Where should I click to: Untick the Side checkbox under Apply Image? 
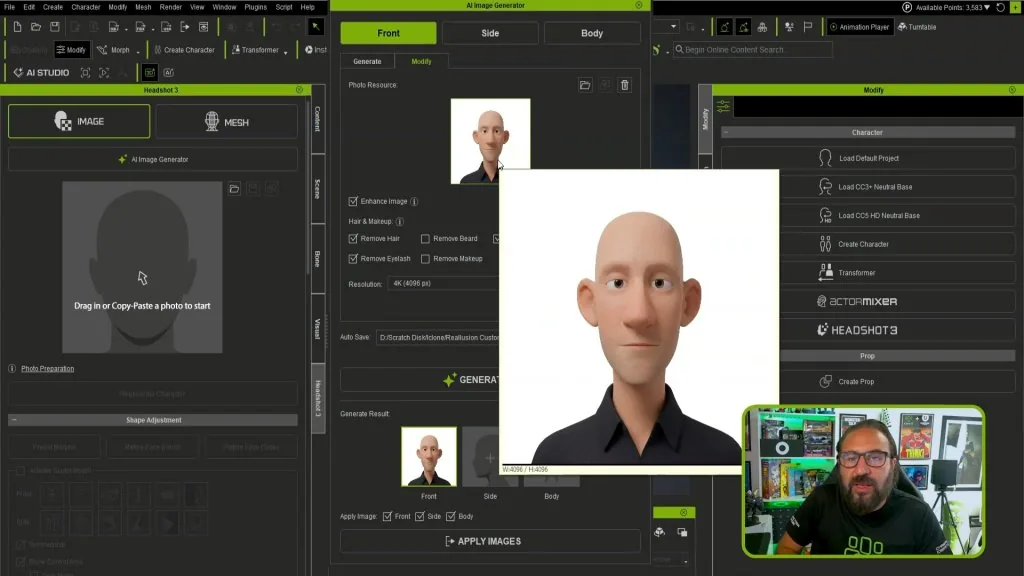click(419, 516)
